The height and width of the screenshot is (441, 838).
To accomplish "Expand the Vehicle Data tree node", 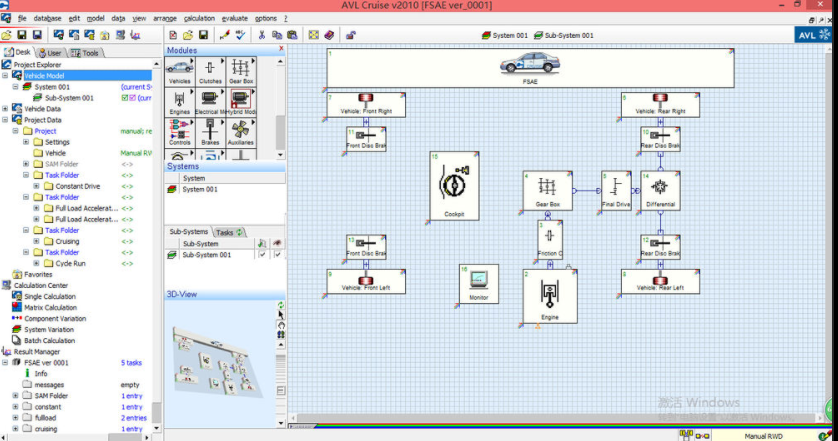I will (5, 109).
